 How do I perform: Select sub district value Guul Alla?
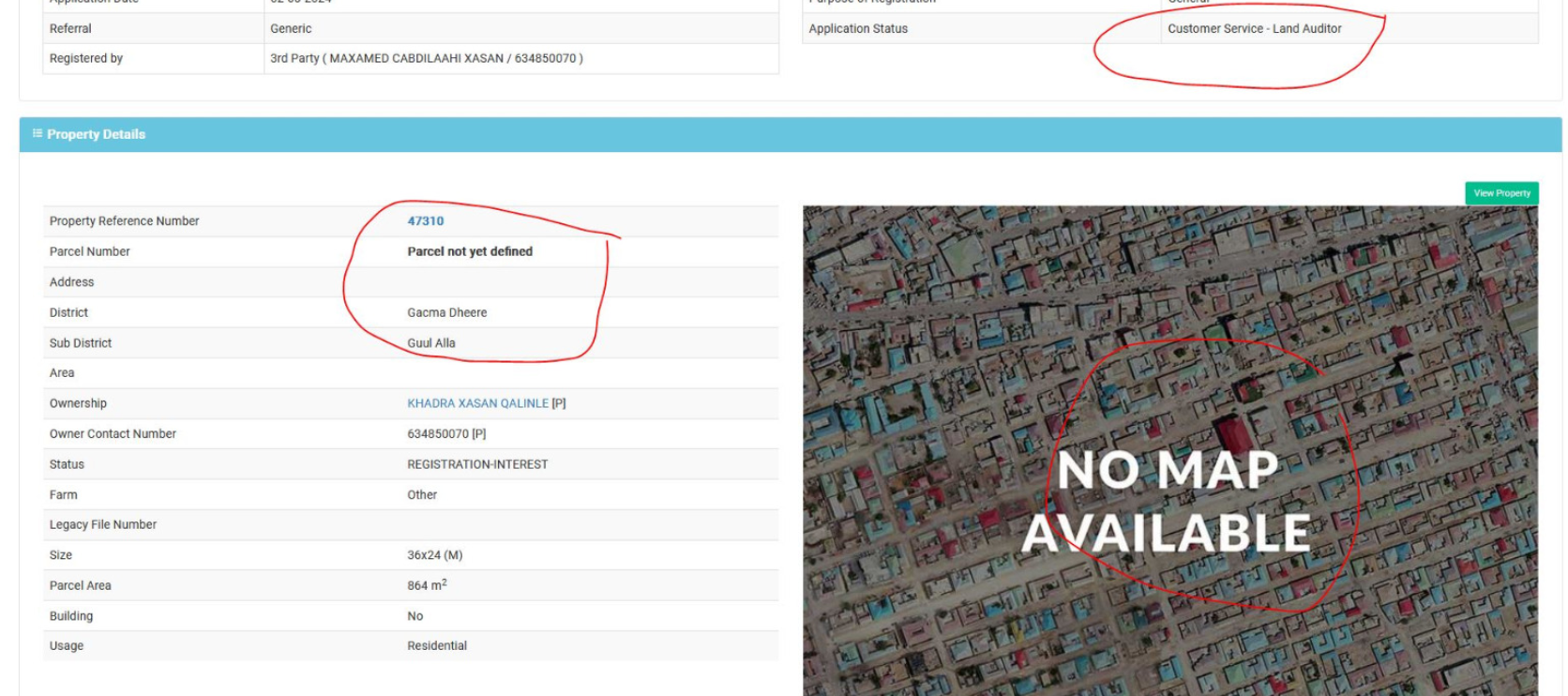point(431,343)
